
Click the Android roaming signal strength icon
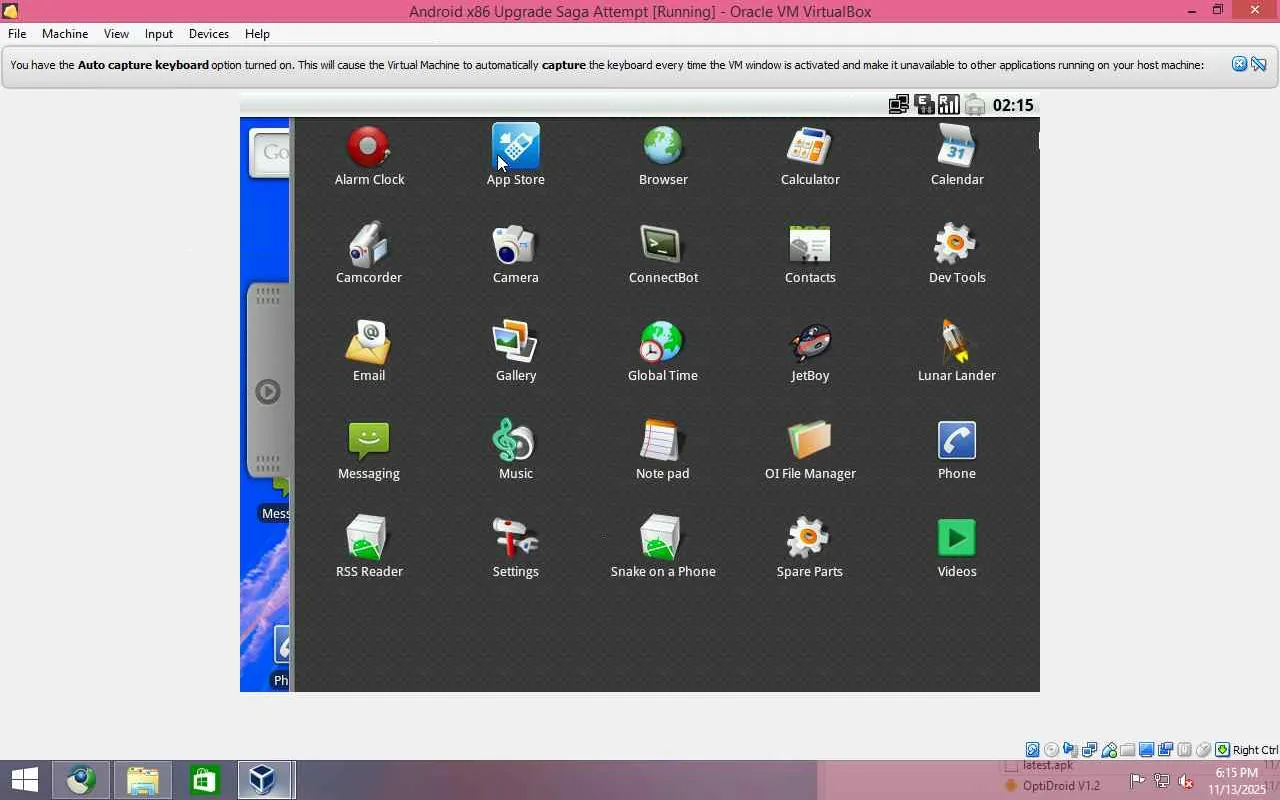tap(949, 105)
